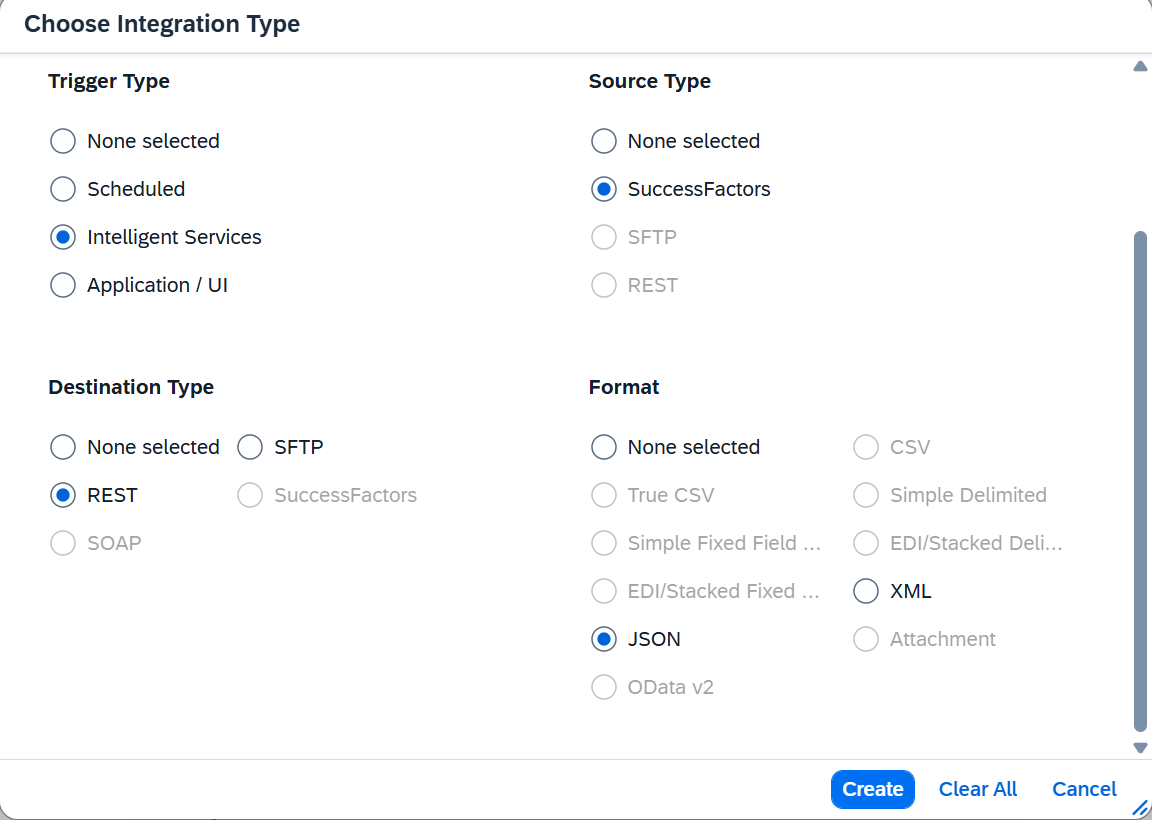The height and width of the screenshot is (820, 1152).
Task: Select SFTP destination type
Action: (x=250, y=447)
